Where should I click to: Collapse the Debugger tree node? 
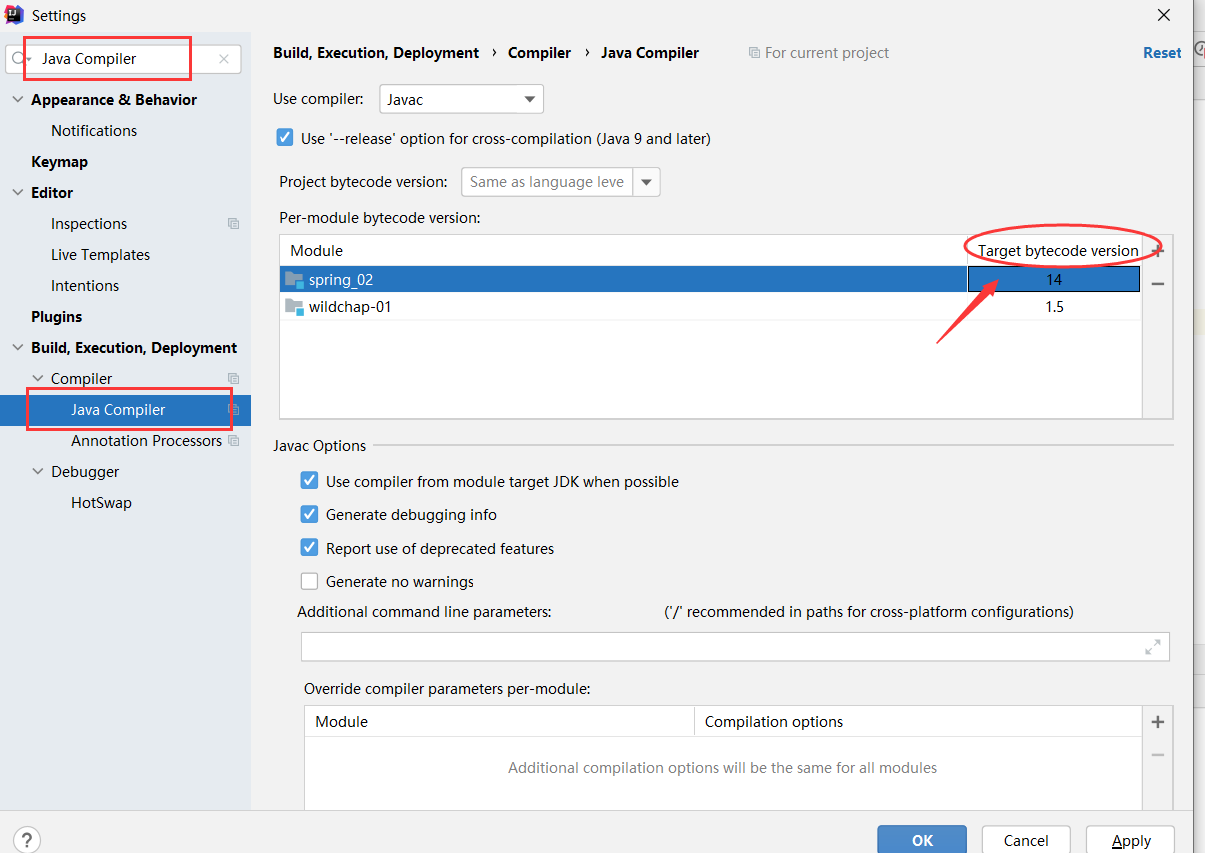[38, 472]
